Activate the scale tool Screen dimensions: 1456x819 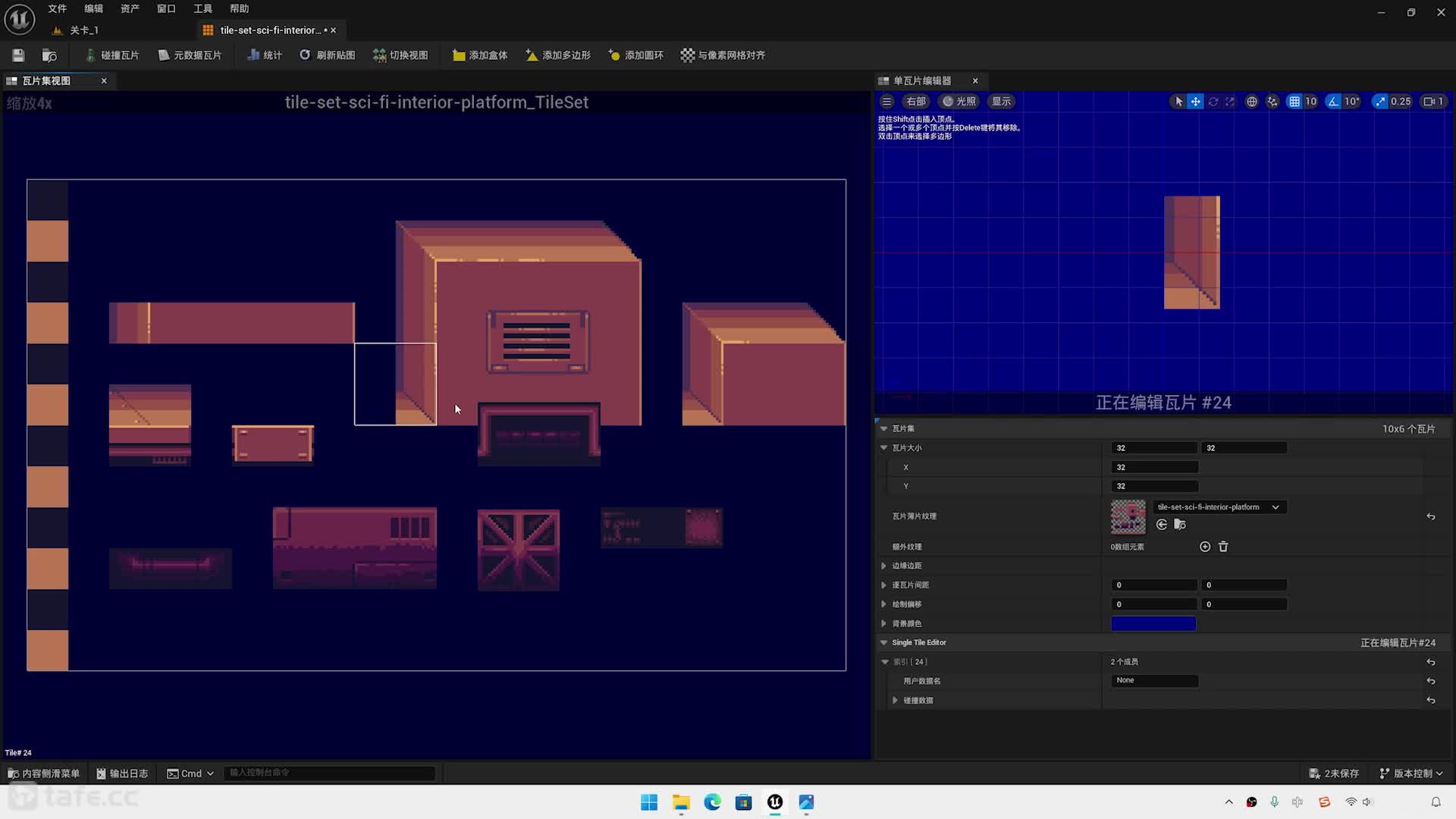[1230, 102]
